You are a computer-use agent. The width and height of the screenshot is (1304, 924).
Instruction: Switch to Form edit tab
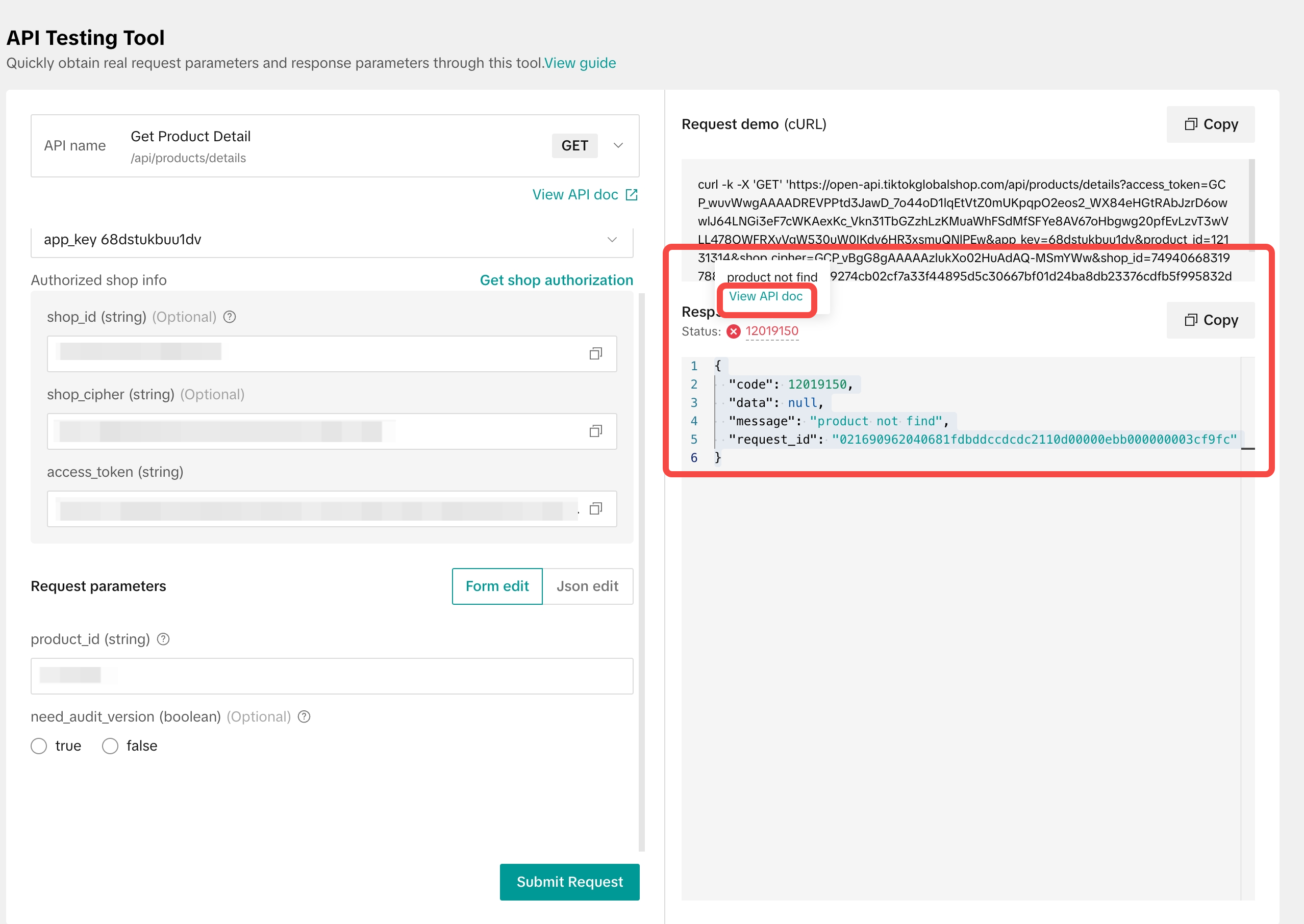(x=497, y=586)
